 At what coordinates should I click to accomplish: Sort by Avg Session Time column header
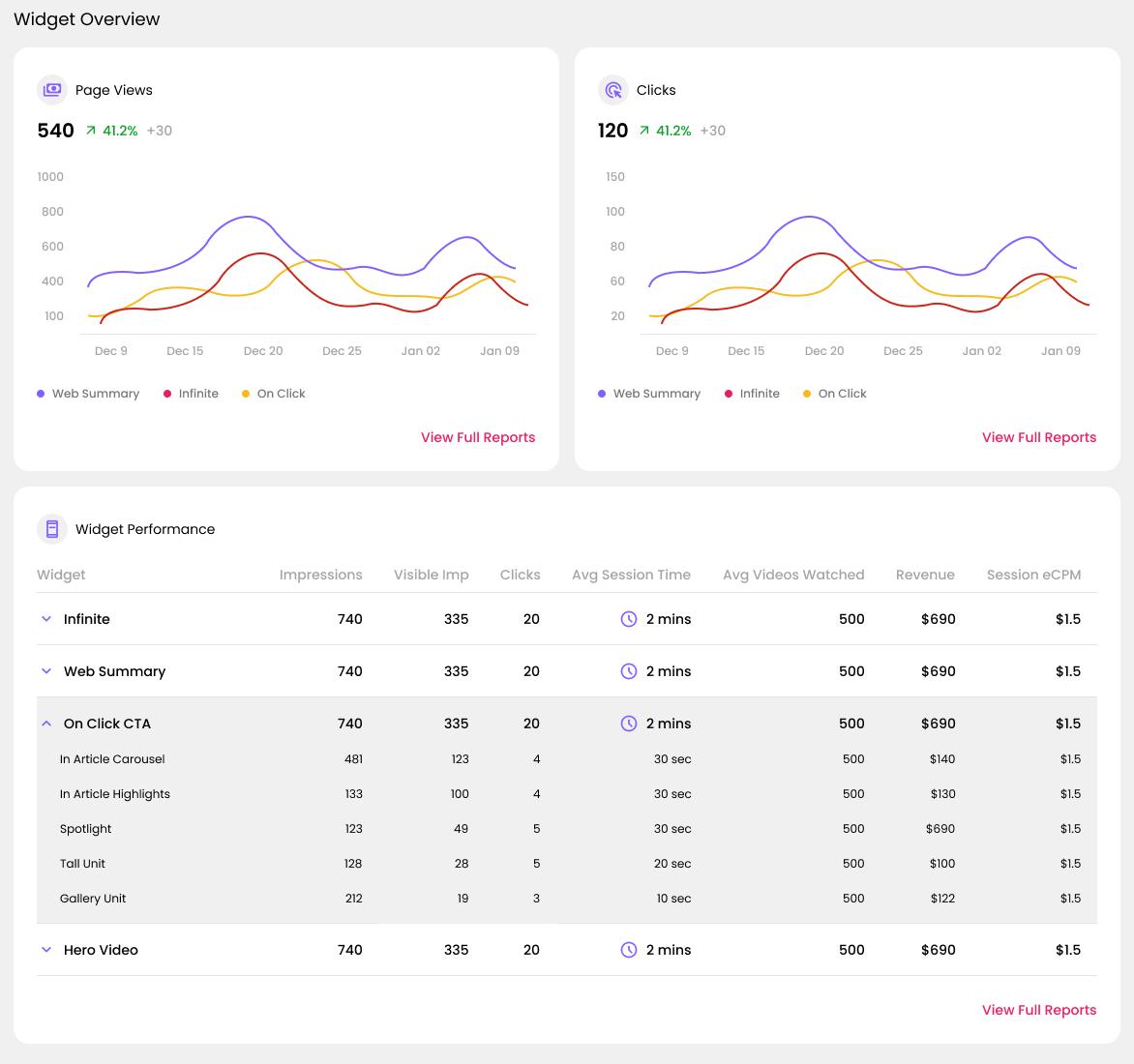pos(632,575)
